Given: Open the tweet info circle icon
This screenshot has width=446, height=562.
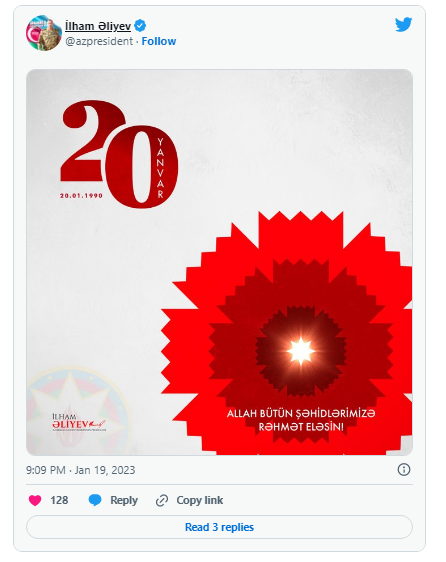Looking at the screenshot, I should [x=404, y=470].
